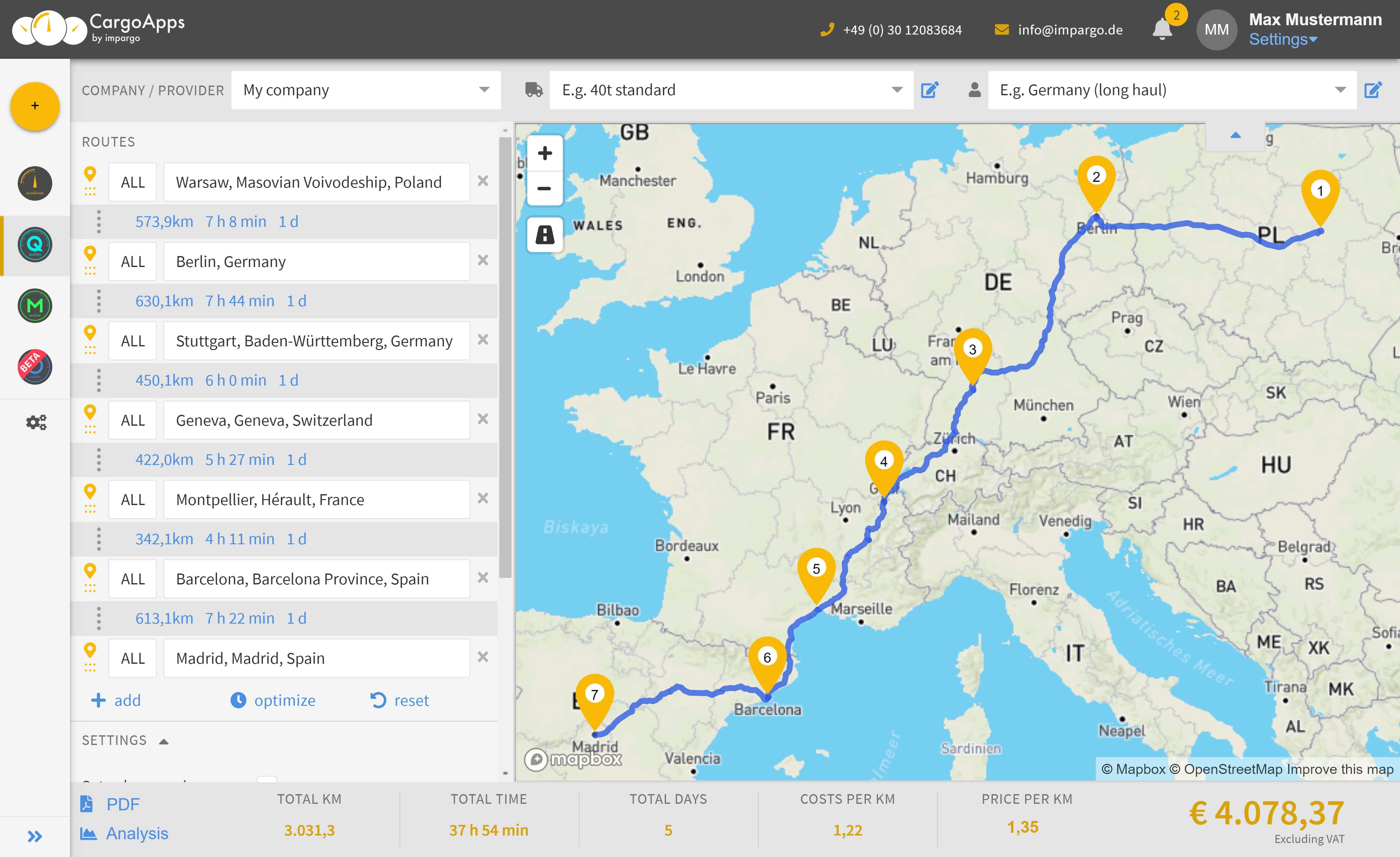The height and width of the screenshot is (857, 1400).
Task: Zoom in on the map
Action: click(544, 153)
